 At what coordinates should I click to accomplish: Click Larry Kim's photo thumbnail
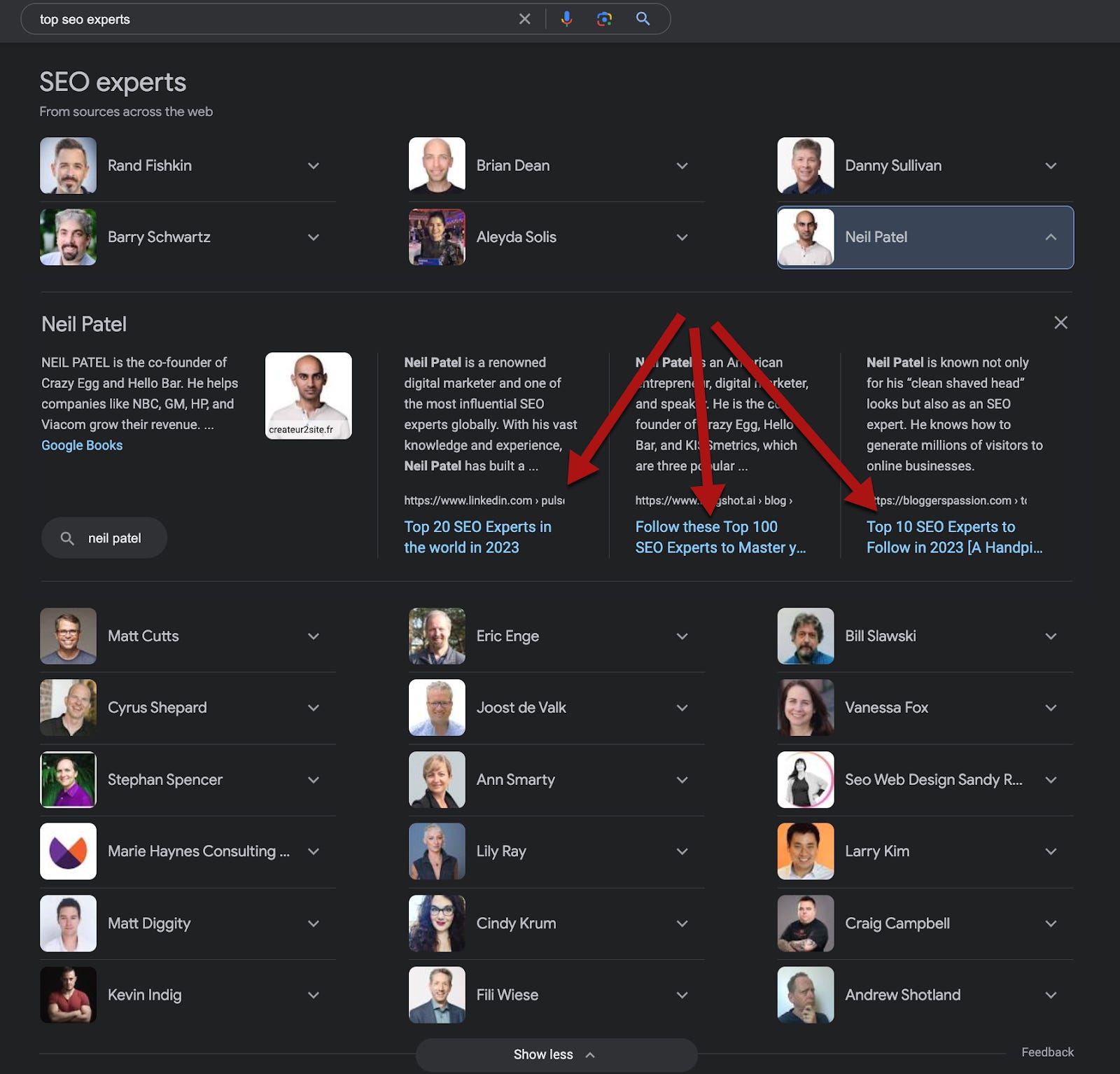point(806,851)
